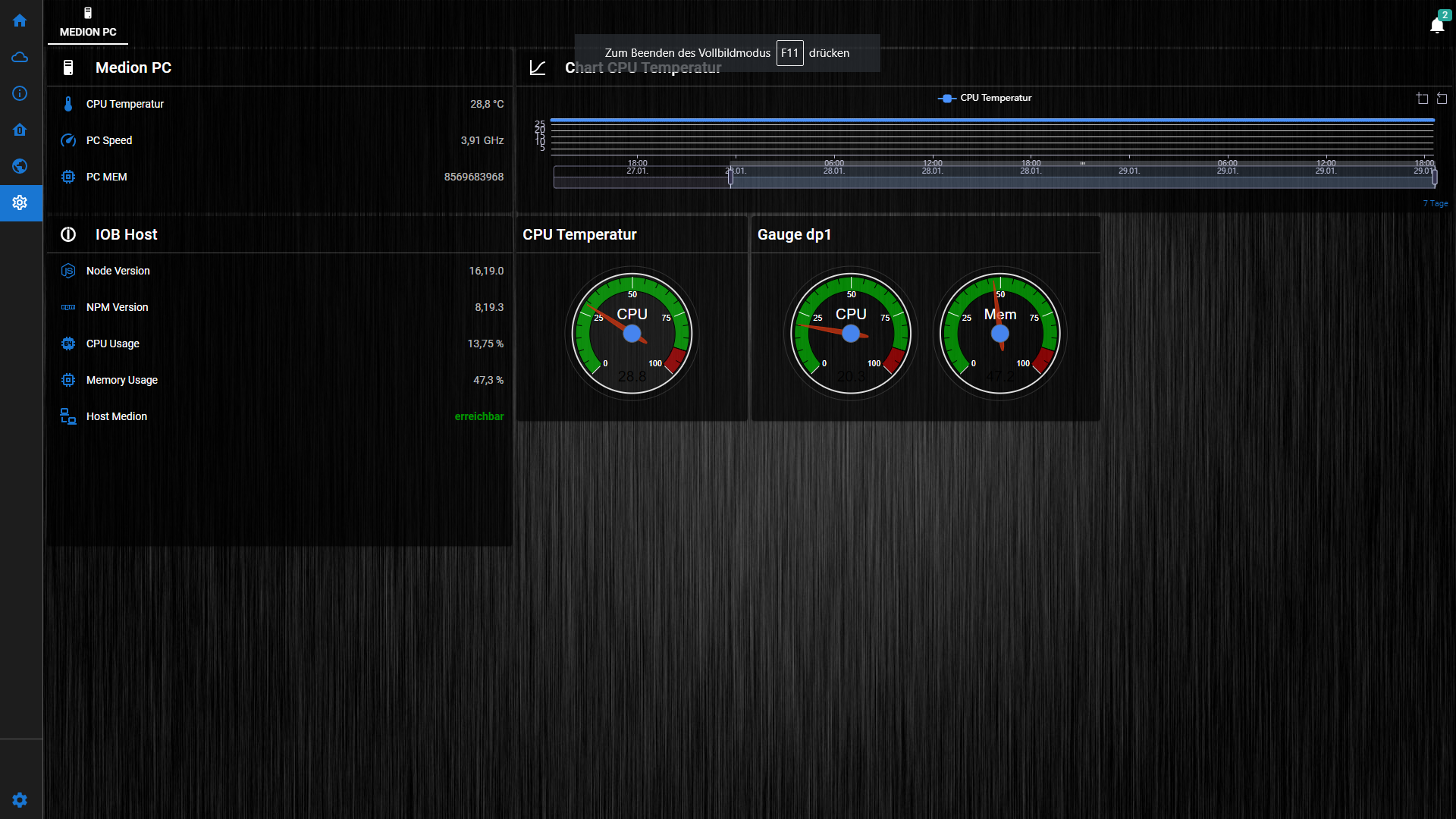
Task: Click the CPU Temperatur row label
Action: tap(125, 104)
